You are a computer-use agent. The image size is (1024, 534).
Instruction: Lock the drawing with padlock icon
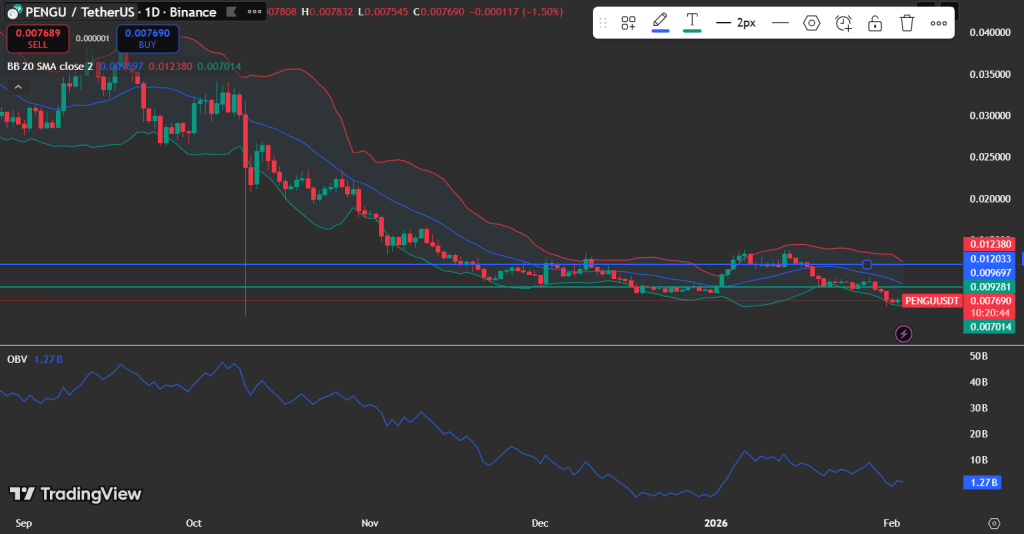point(875,24)
